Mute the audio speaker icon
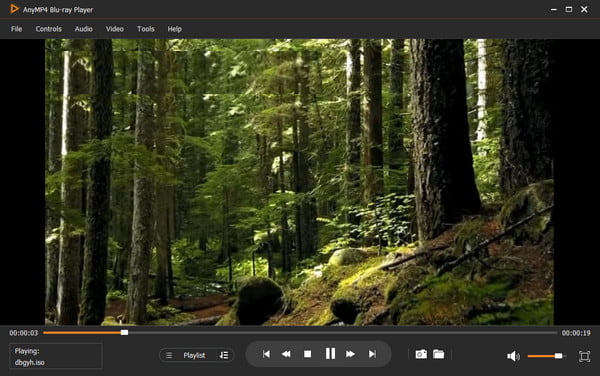Viewport: 600px width, 376px height. 513,356
